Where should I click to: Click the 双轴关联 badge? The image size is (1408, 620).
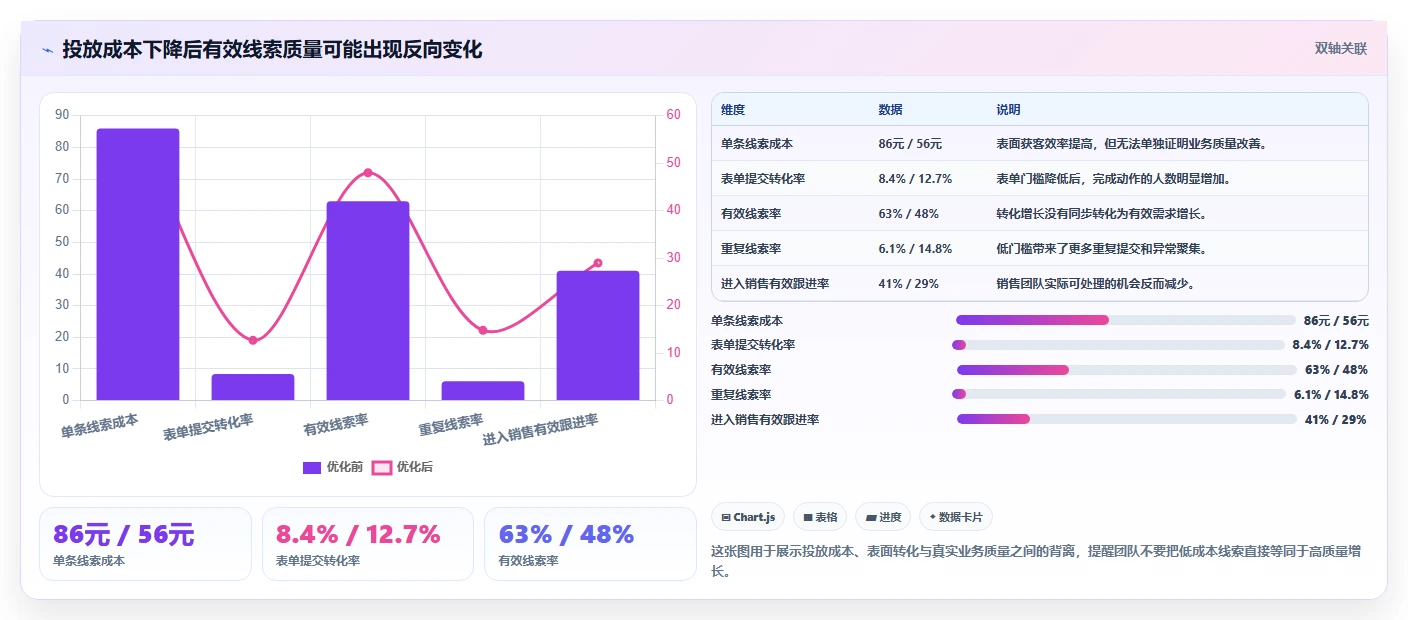[x=1340, y=48]
